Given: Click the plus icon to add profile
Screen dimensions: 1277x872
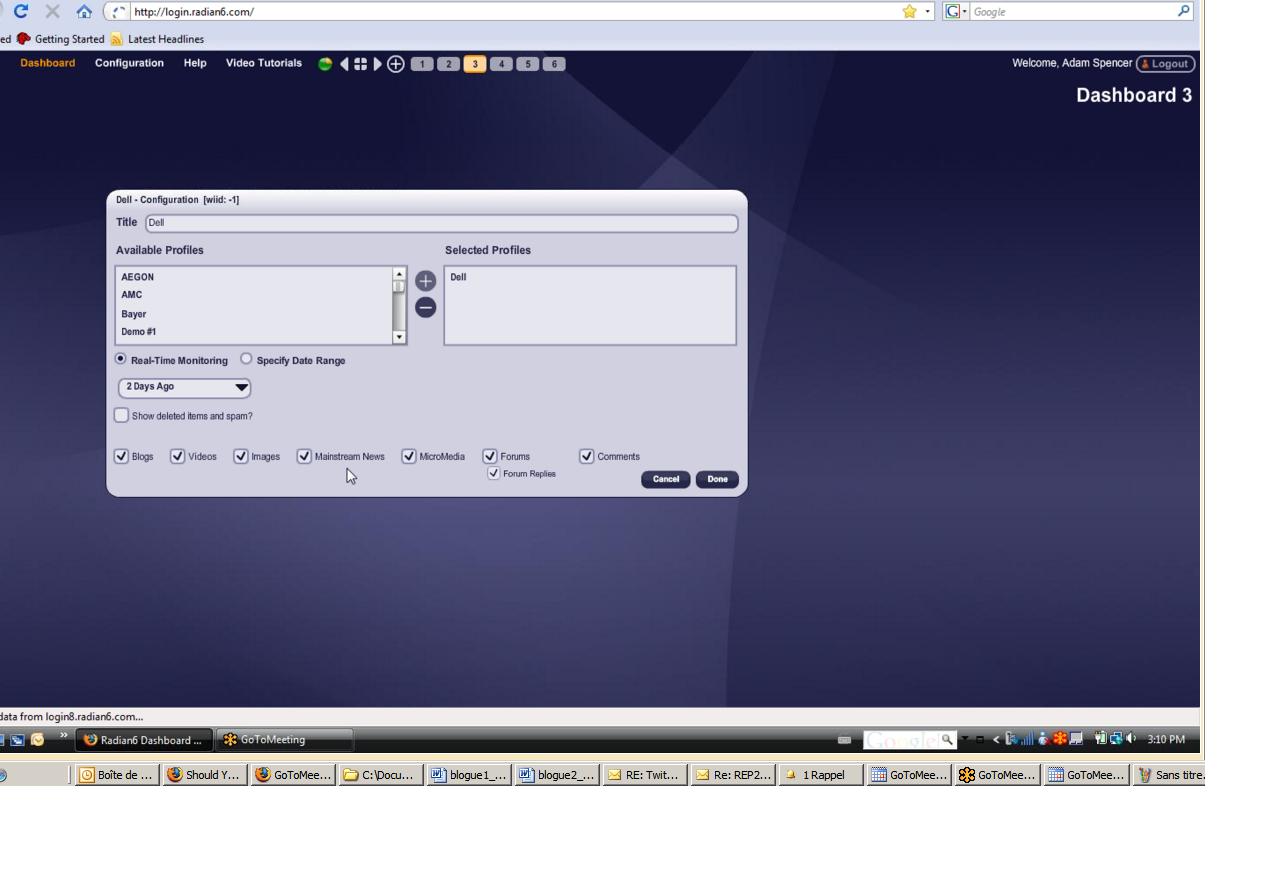Looking at the screenshot, I should [425, 281].
